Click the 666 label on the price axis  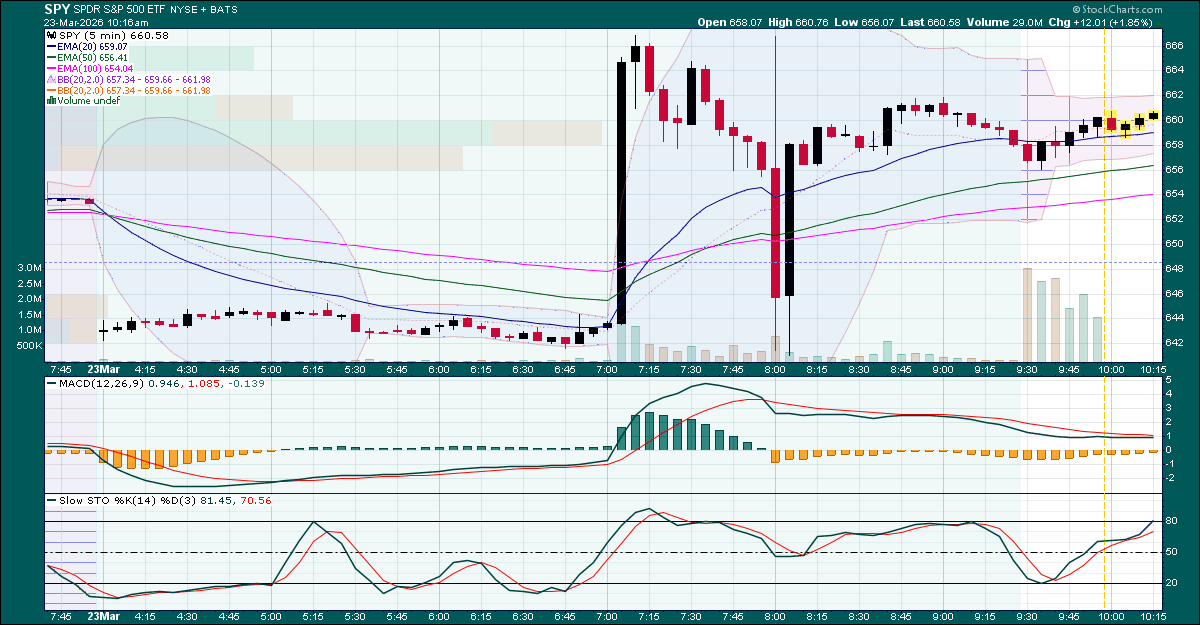[1175, 45]
